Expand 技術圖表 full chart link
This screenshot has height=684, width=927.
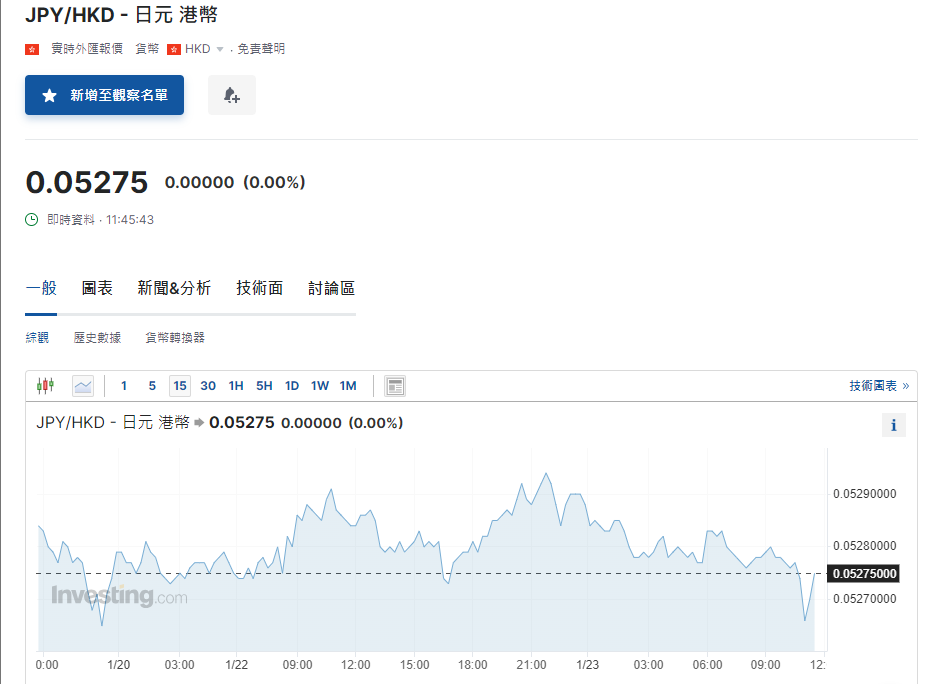pos(879,386)
